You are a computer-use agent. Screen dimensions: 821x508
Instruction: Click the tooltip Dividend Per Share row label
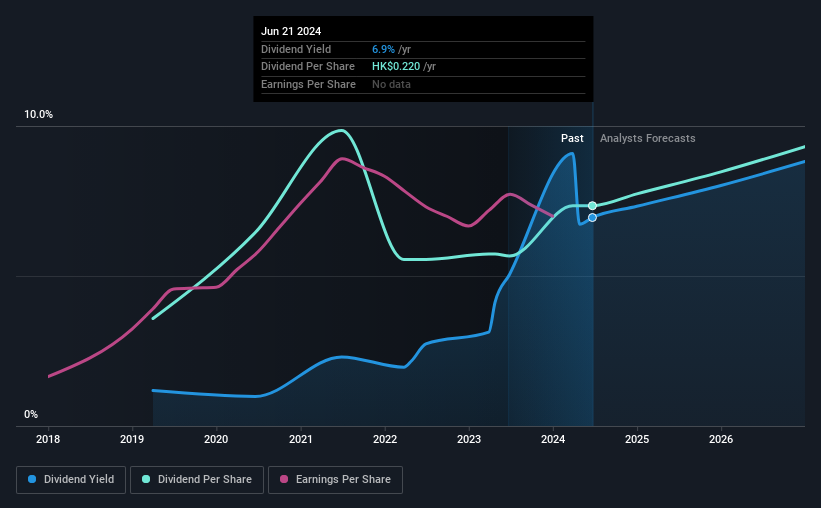(308, 67)
